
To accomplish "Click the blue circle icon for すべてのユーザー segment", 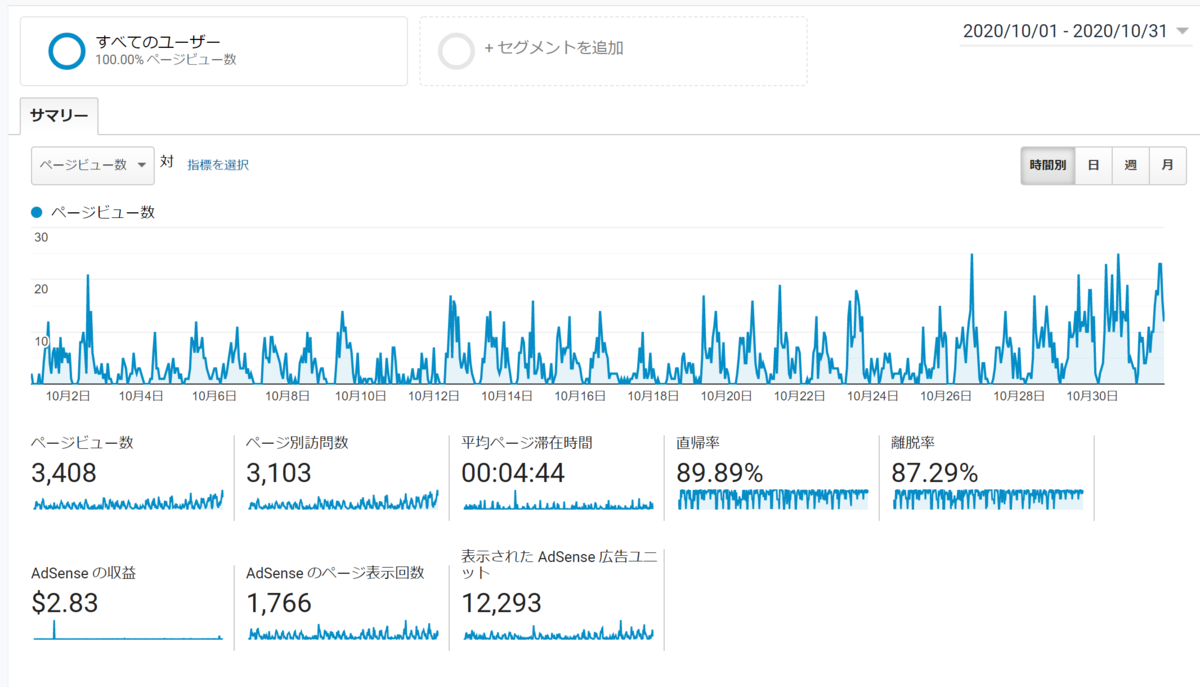I will tap(67, 51).
